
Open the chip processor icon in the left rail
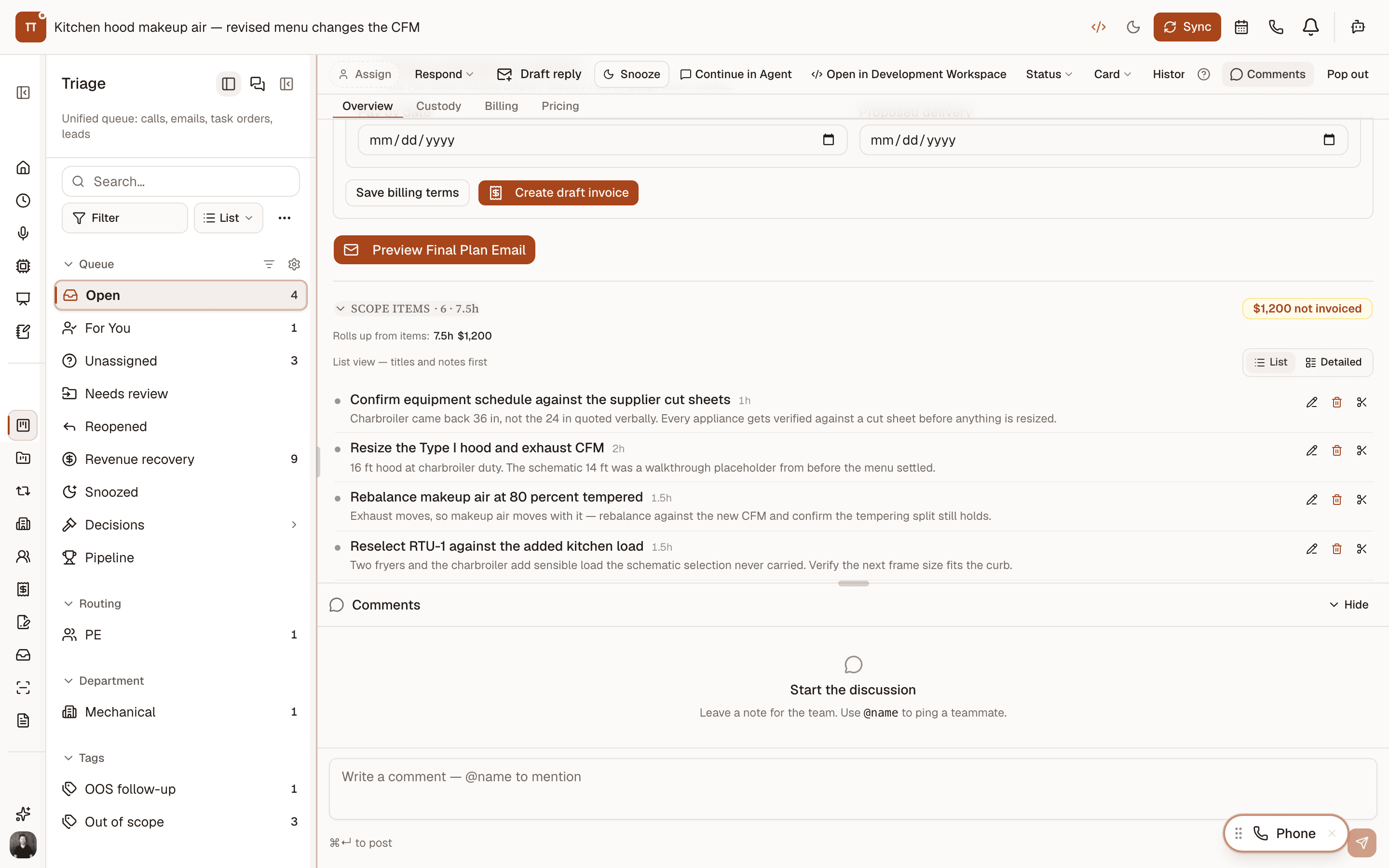(23, 266)
